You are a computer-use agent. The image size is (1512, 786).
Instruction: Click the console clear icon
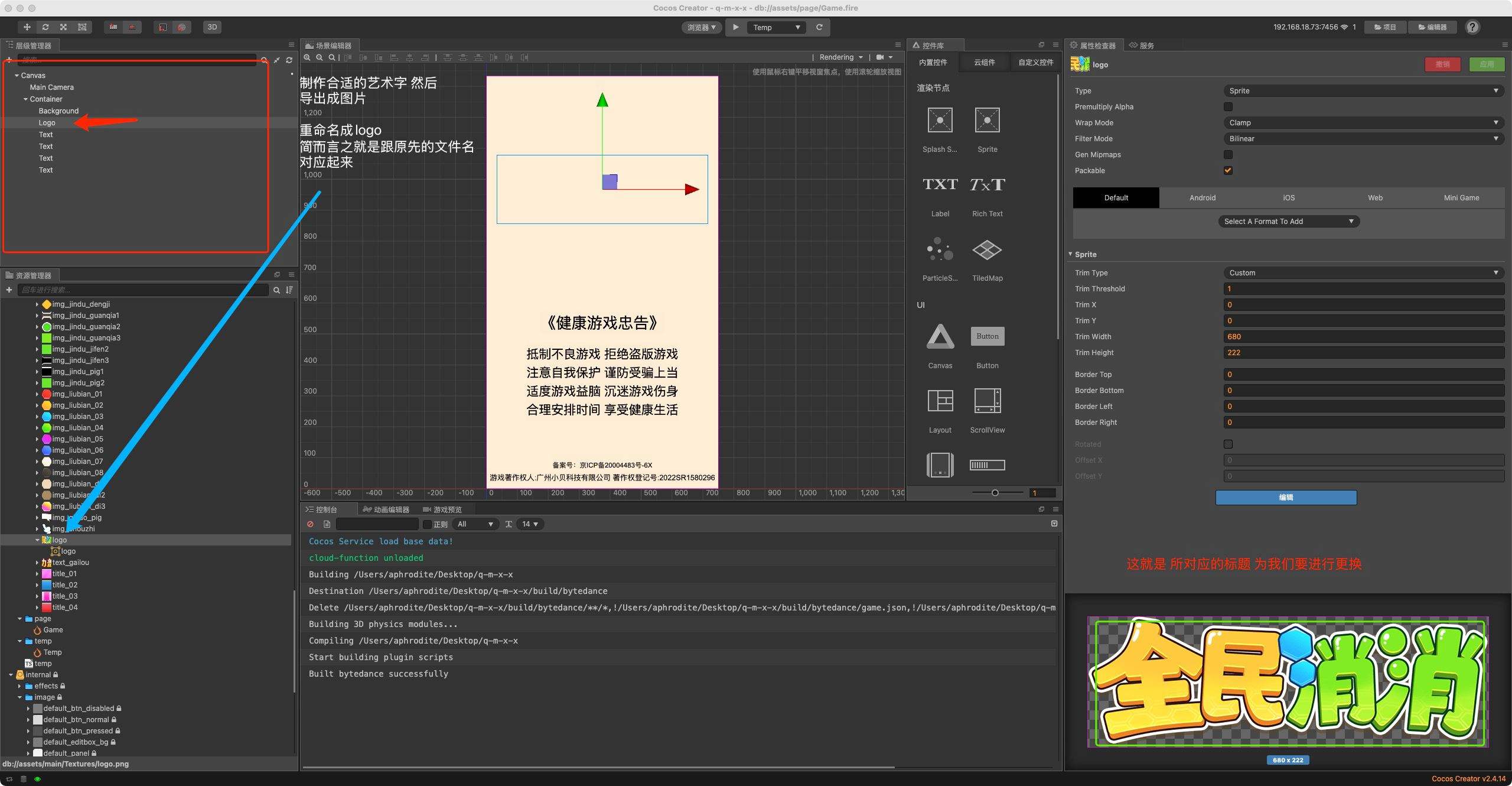tap(310, 524)
